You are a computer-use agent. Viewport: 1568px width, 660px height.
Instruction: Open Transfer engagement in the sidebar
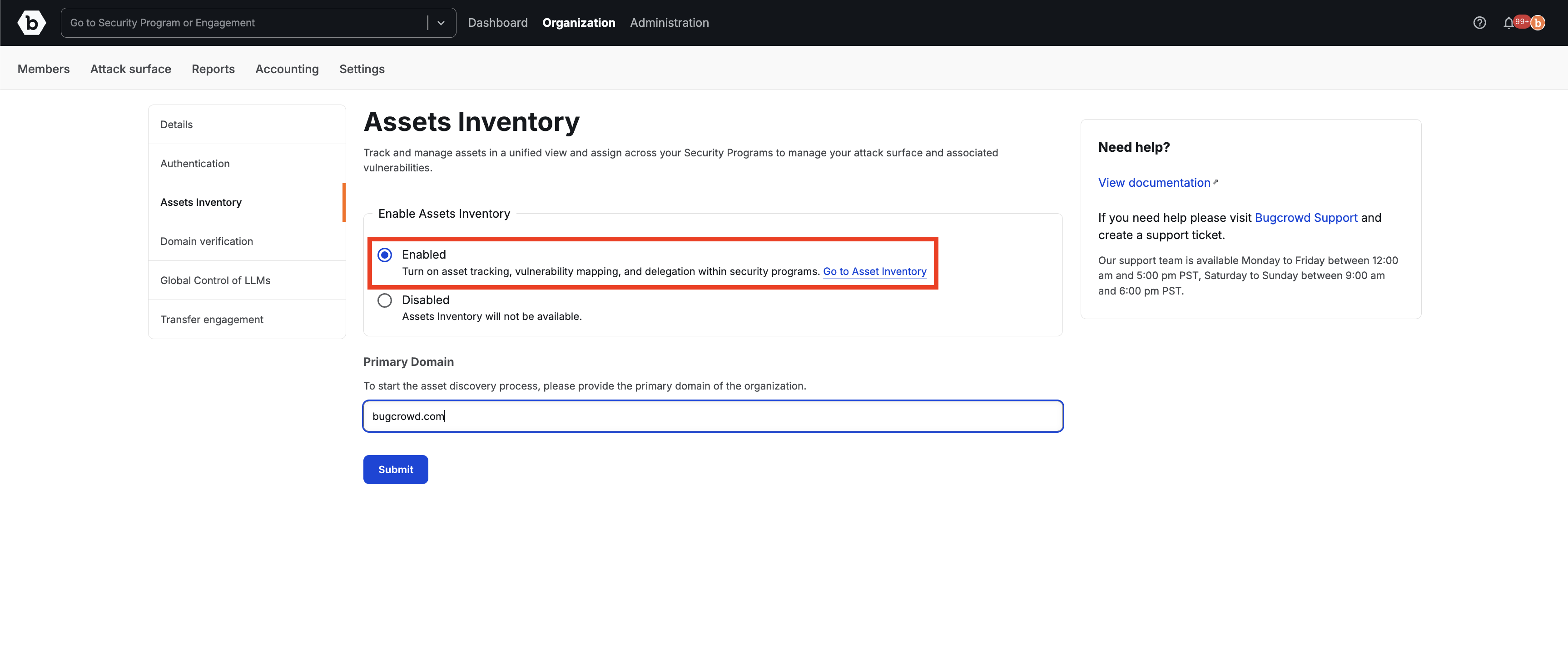coord(247,319)
